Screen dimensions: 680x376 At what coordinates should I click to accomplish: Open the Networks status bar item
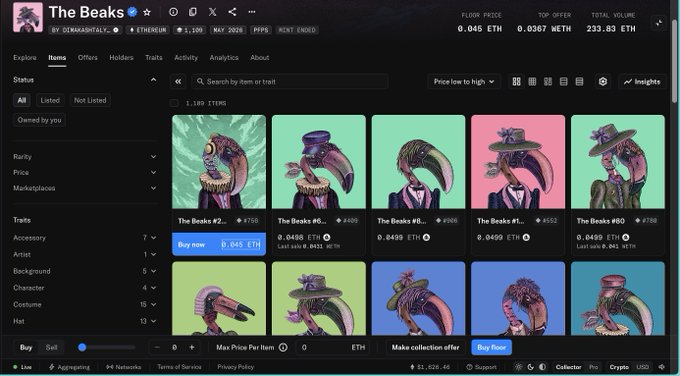pos(124,367)
